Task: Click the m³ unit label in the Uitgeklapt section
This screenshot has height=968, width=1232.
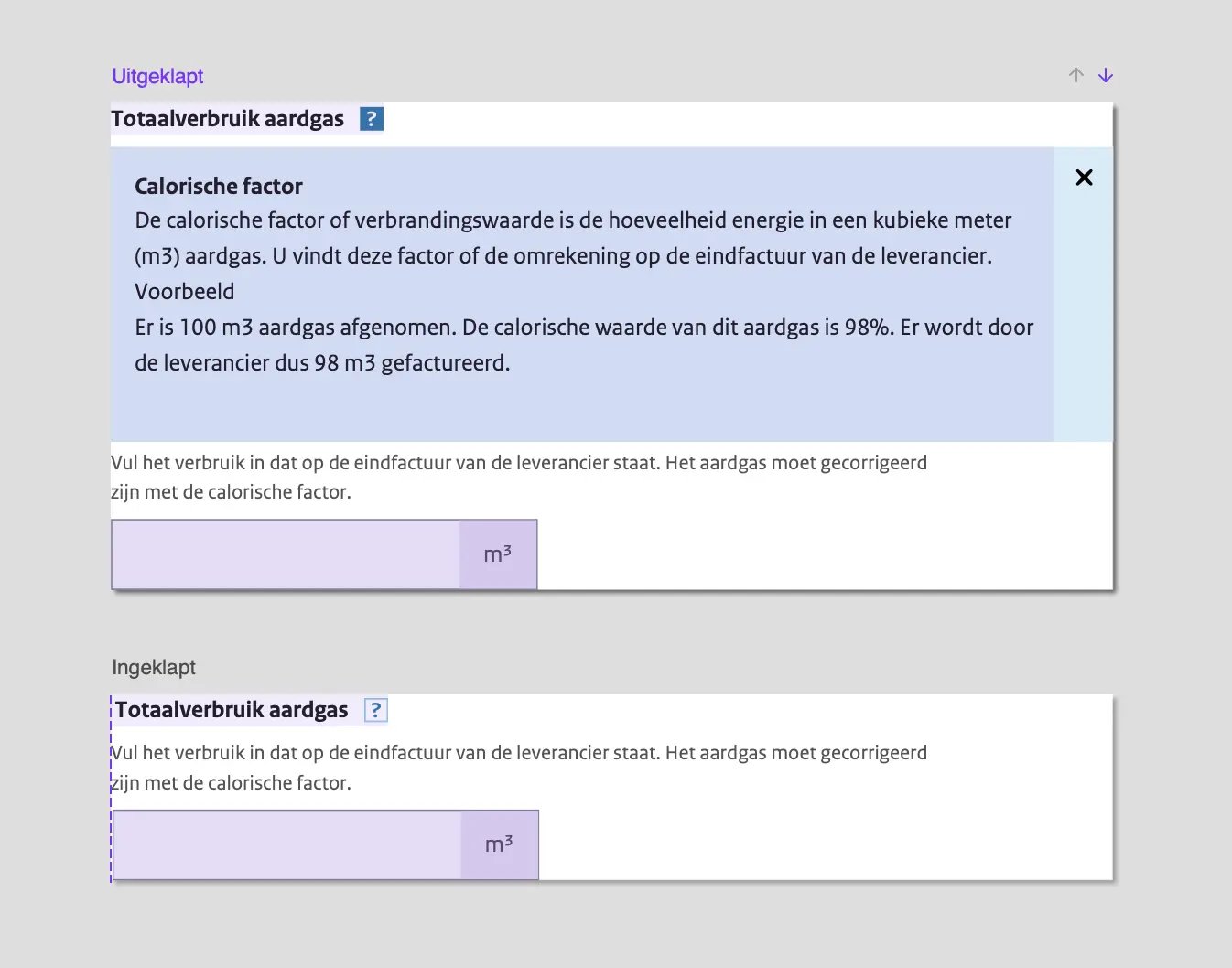Action: coord(497,554)
